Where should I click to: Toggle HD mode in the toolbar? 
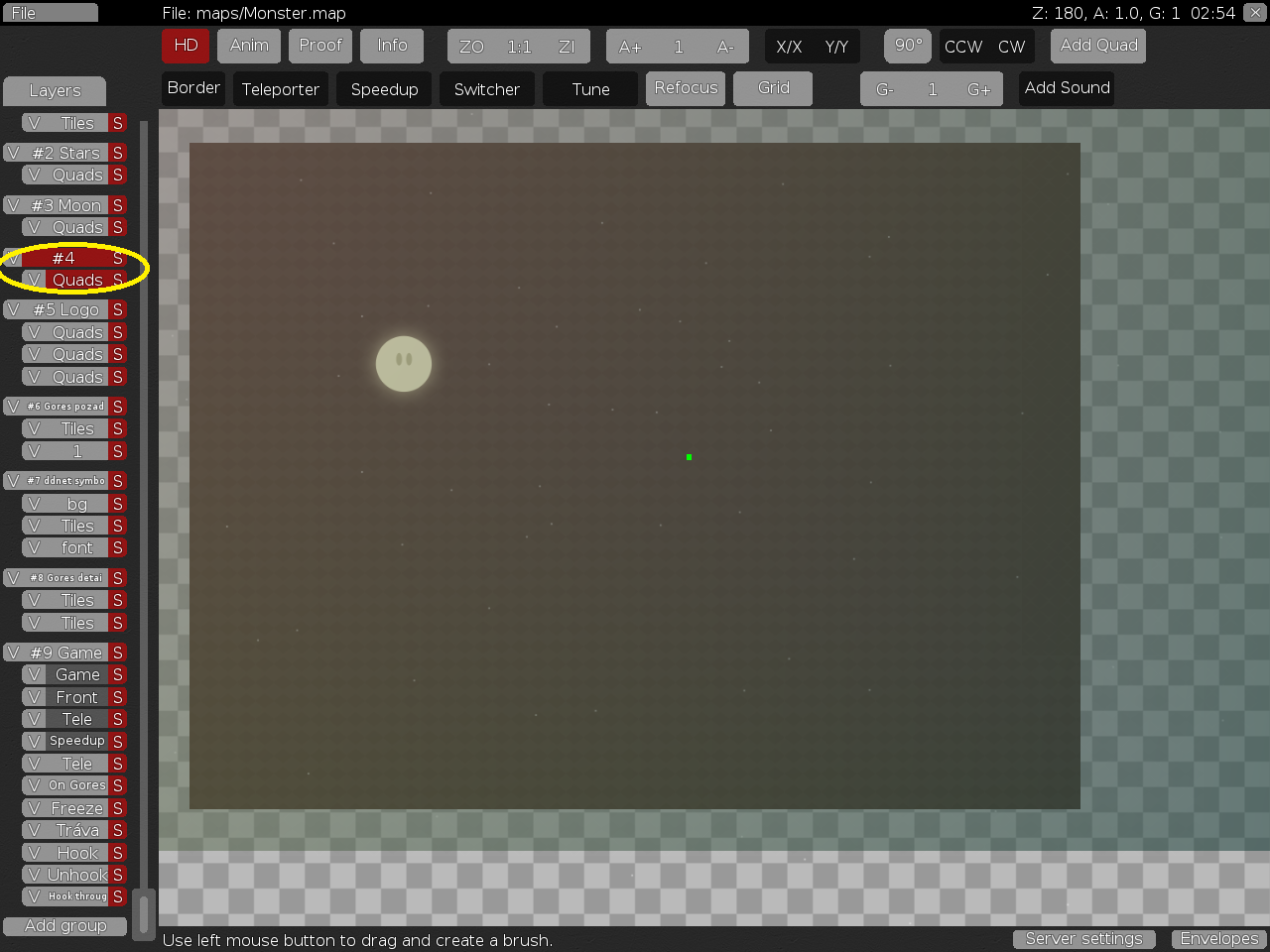point(186,46)
